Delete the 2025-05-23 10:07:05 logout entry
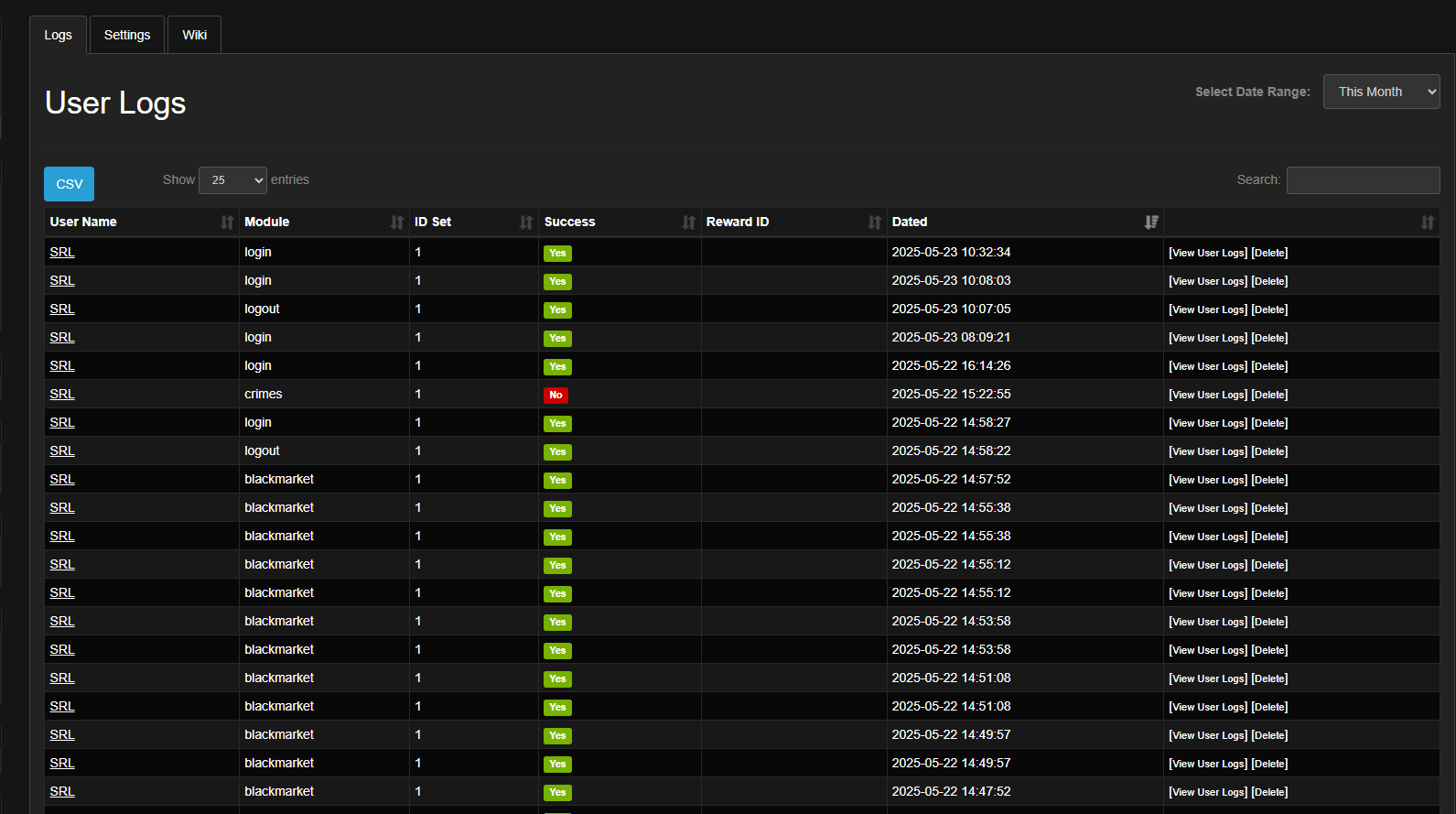This screenshot has width=1456, height=814. 1269,309
